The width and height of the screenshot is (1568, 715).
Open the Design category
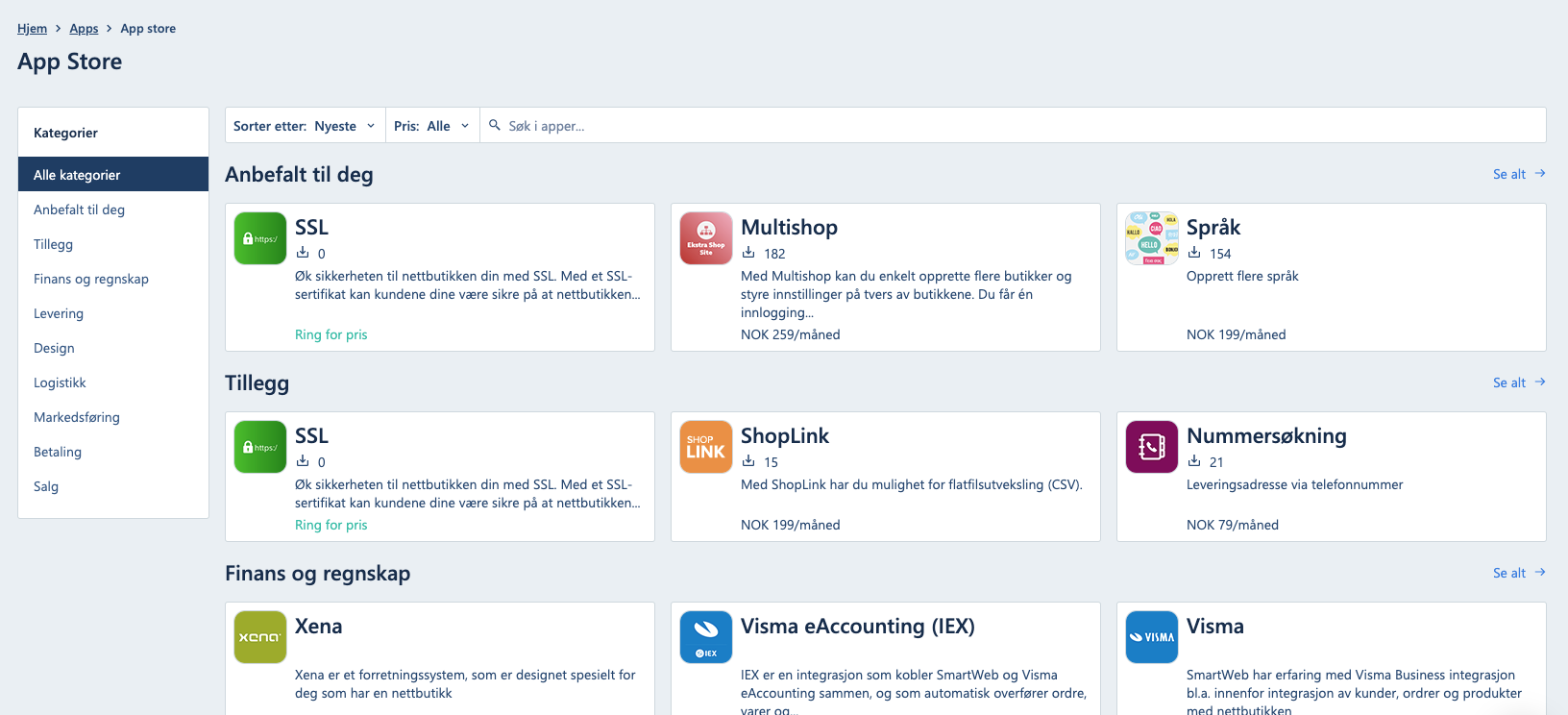pos(113,348)
